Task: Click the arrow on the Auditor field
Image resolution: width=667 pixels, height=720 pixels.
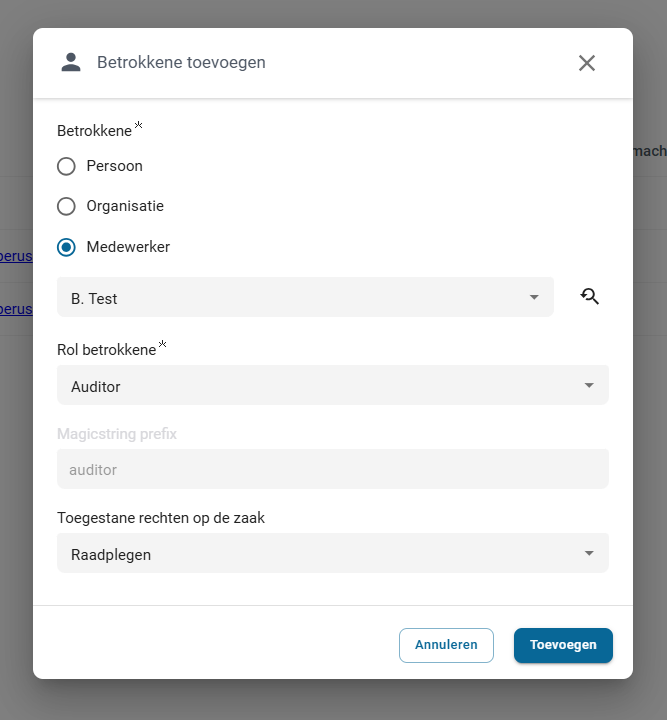Action: tap(589, 386)
